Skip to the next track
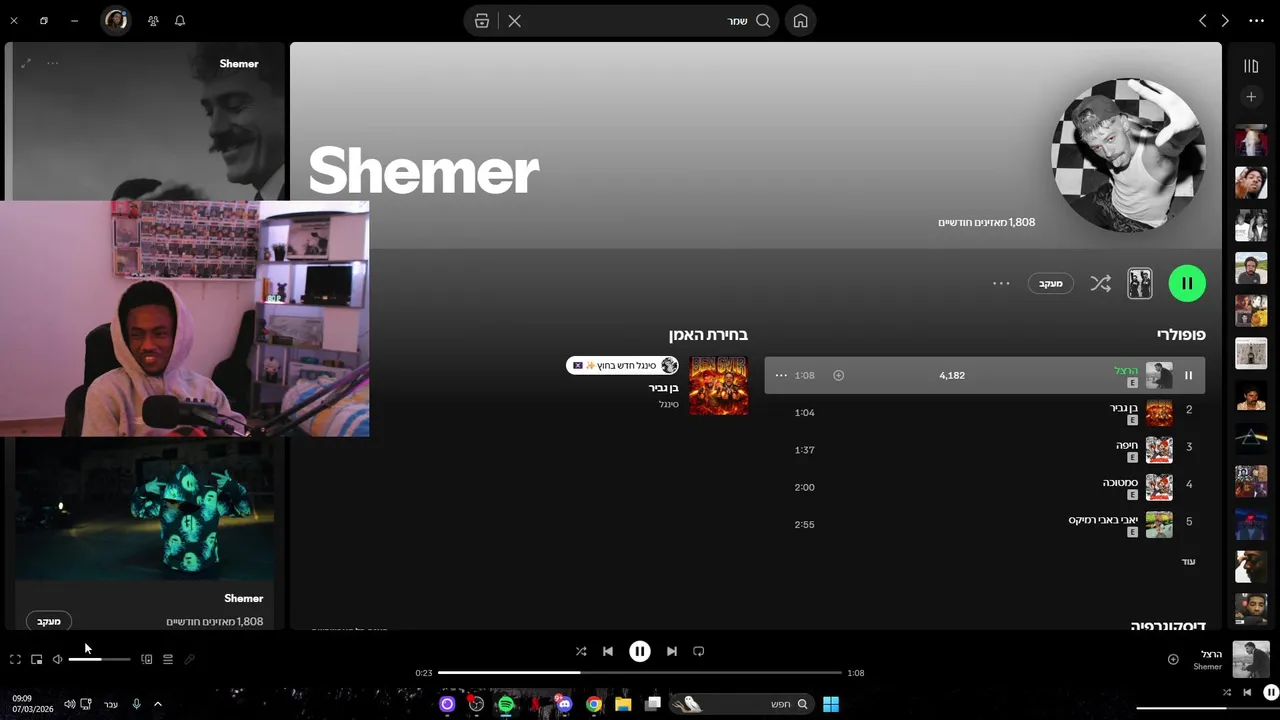 tap(672, 651)
